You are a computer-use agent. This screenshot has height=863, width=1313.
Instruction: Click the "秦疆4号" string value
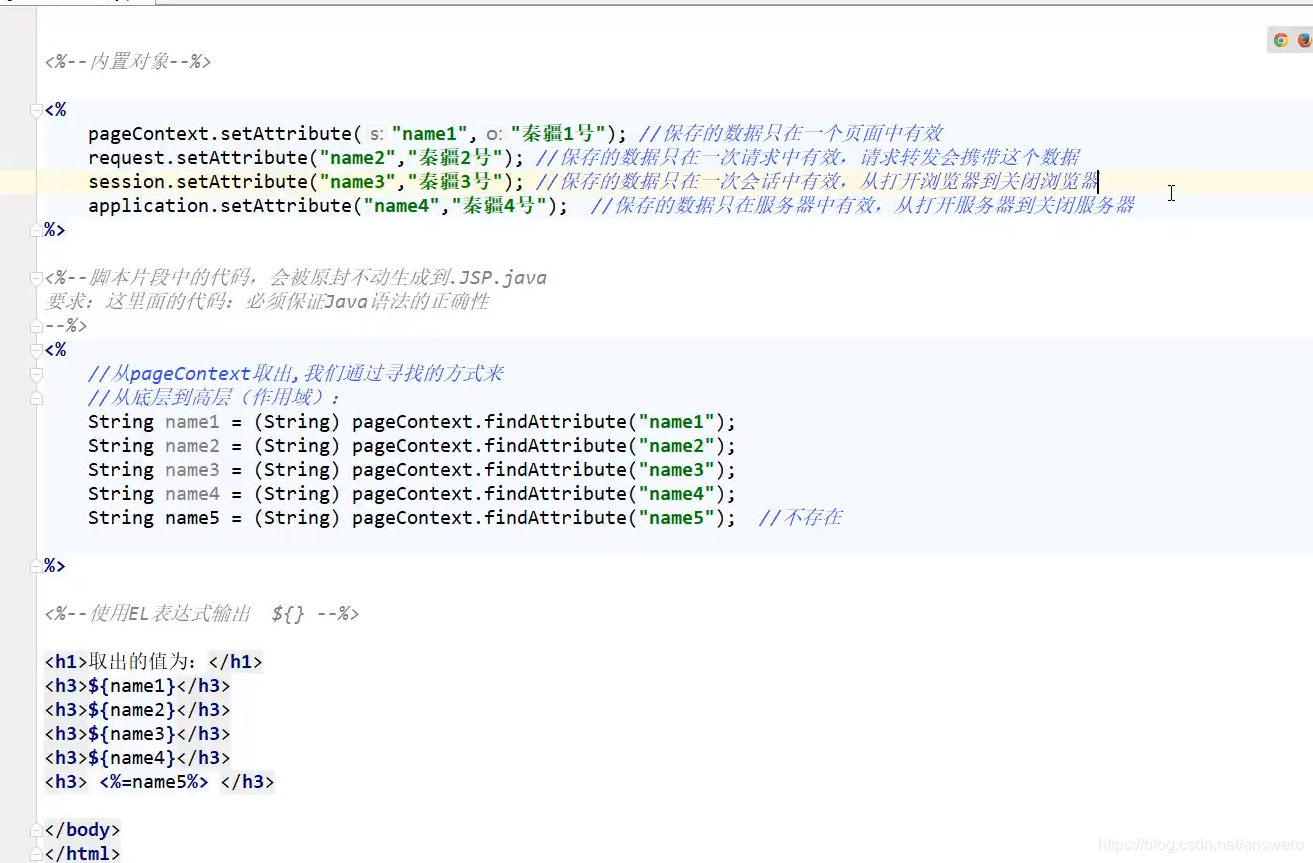coord(500,206)
